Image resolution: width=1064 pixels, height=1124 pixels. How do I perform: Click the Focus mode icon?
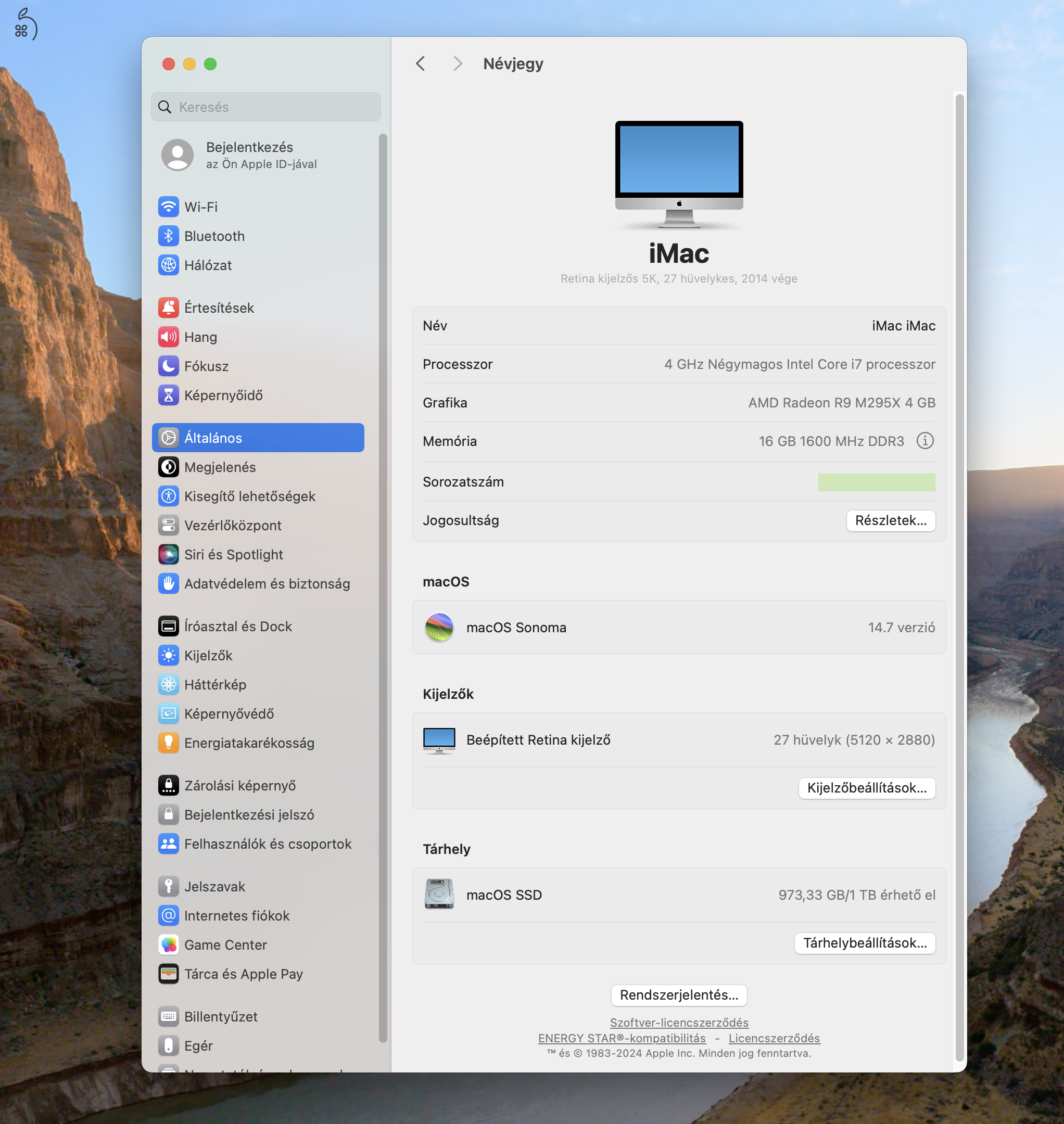click(x=168, y=366)
